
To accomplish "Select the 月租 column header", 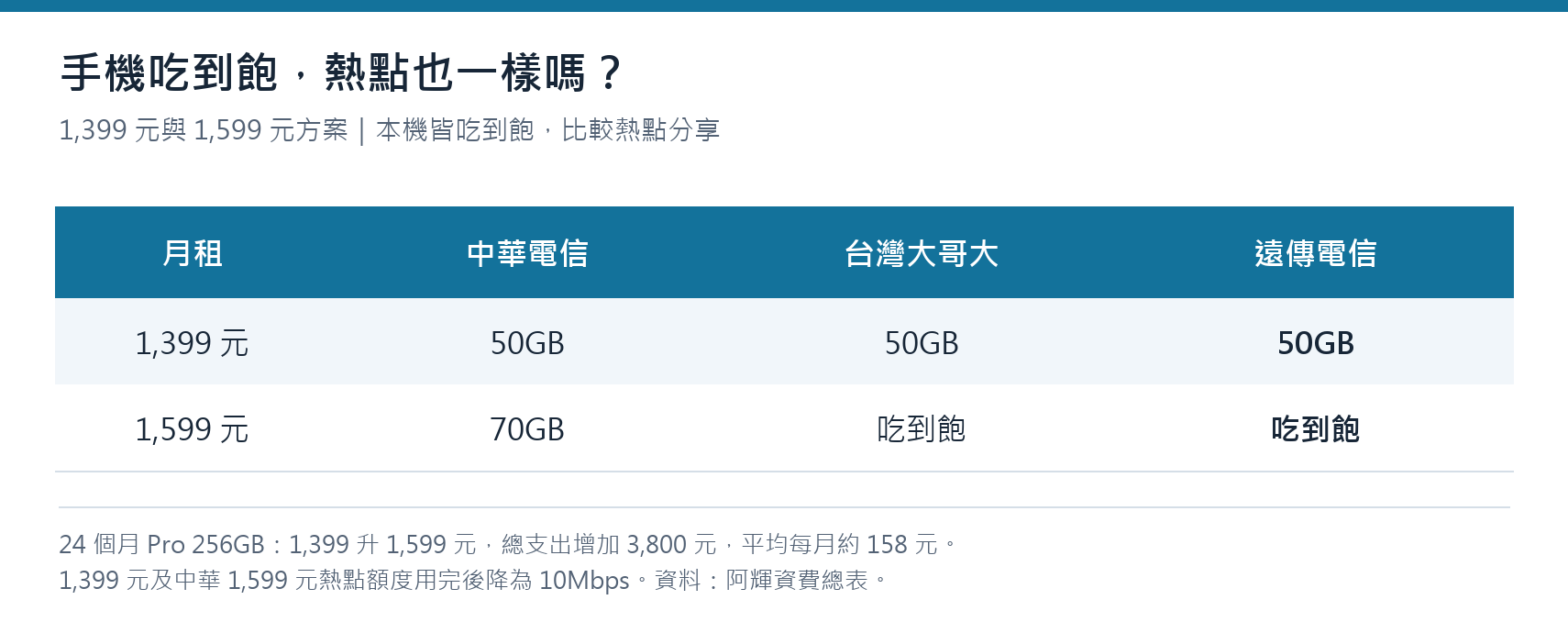I will 193,253.
